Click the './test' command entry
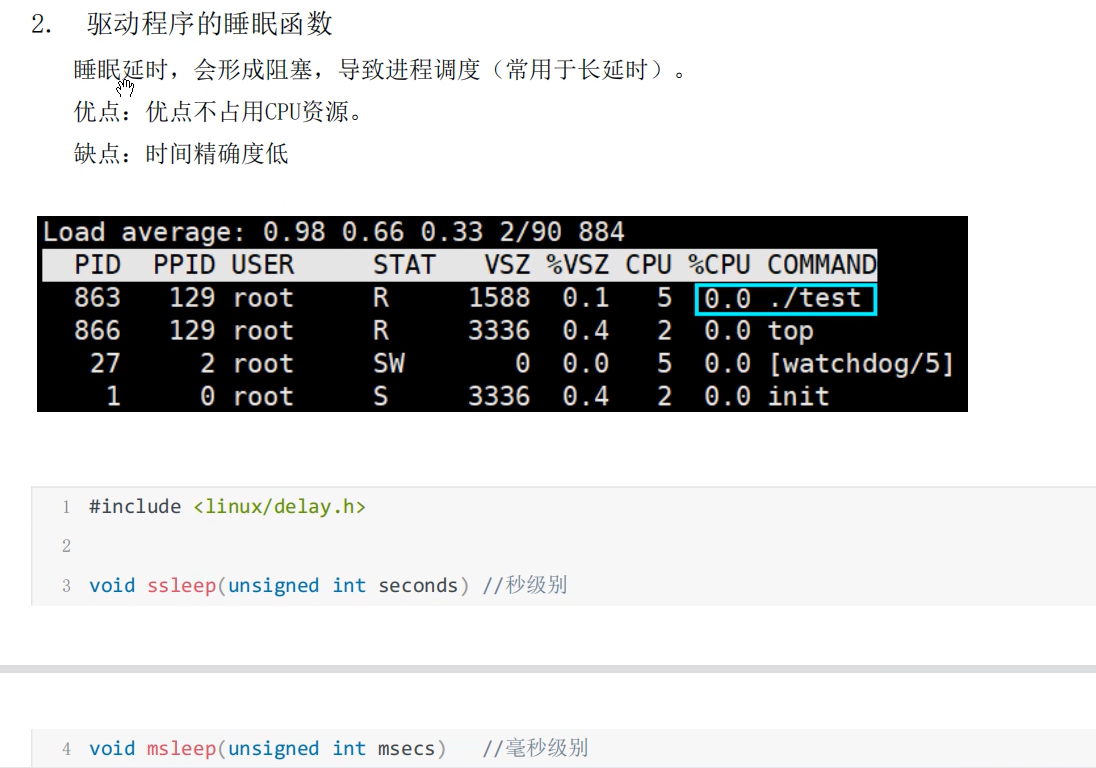 coord(814,298)
